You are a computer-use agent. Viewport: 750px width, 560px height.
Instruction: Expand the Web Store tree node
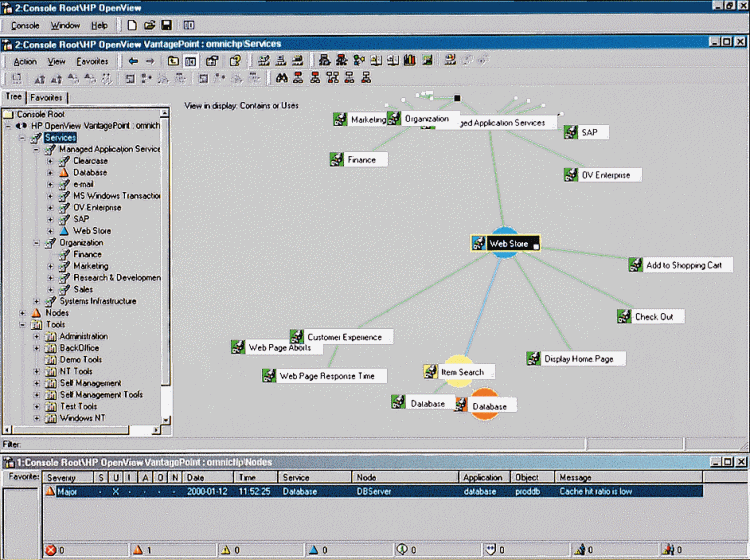(50, 231)
